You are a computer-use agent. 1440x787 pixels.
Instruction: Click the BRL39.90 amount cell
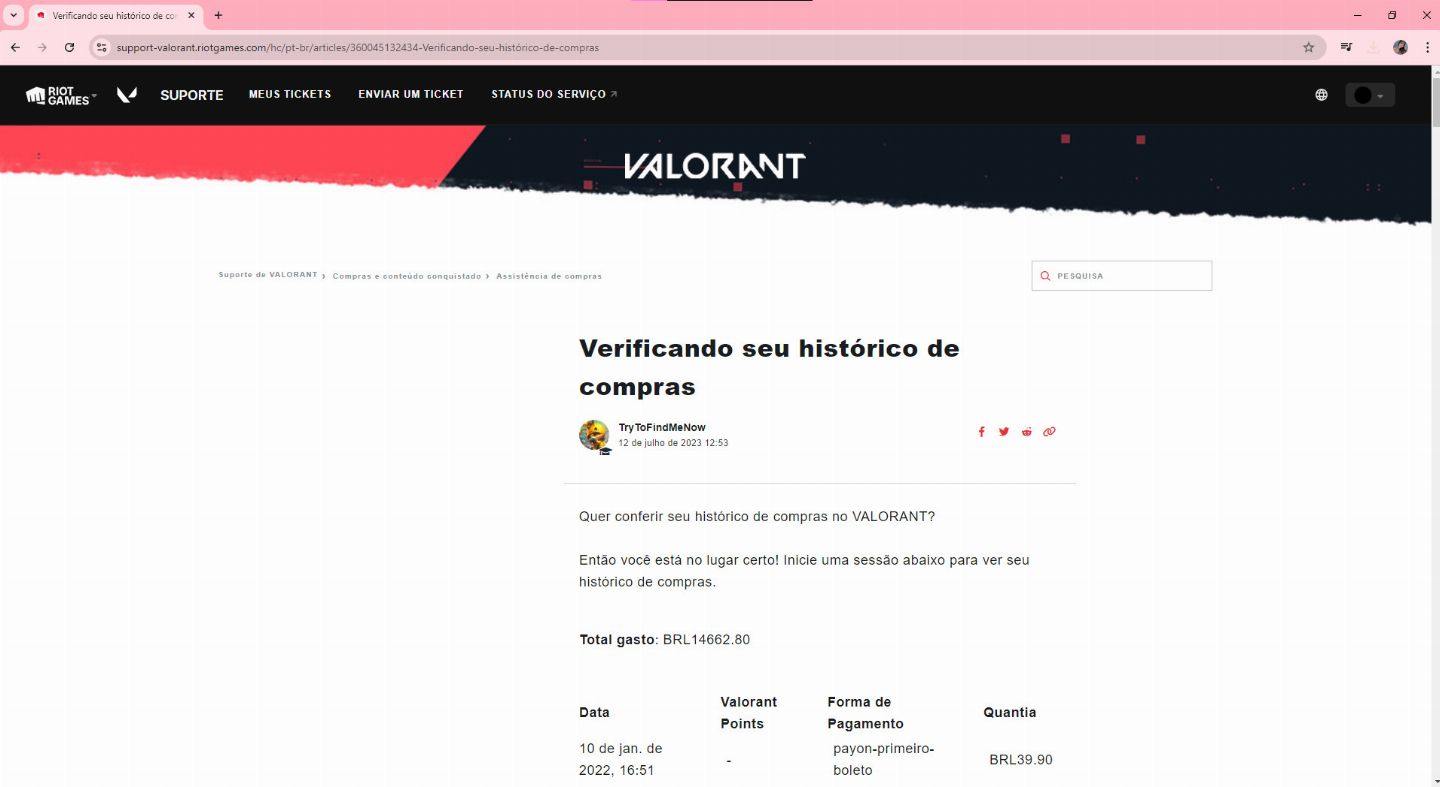[1021, 760]
